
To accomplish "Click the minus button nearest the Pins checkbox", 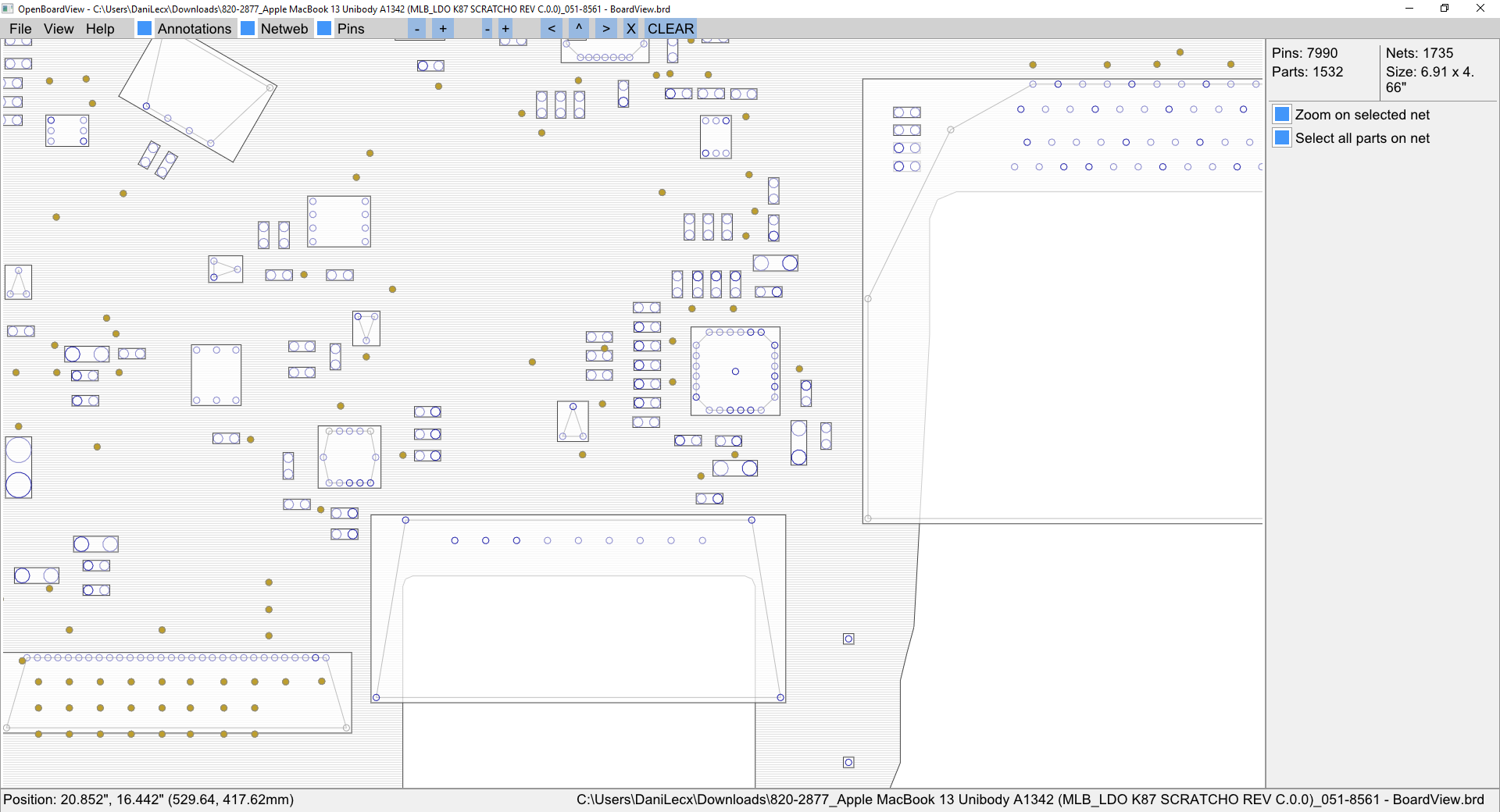I will (x=417, y=29).
